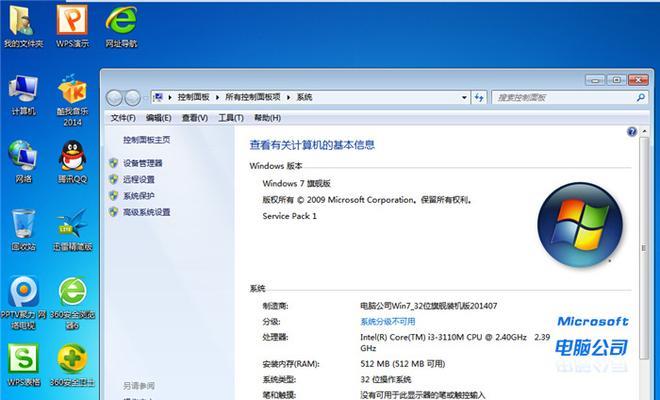Expand the arrow after 控制面板 in the breadcrumb

[217, 97]
